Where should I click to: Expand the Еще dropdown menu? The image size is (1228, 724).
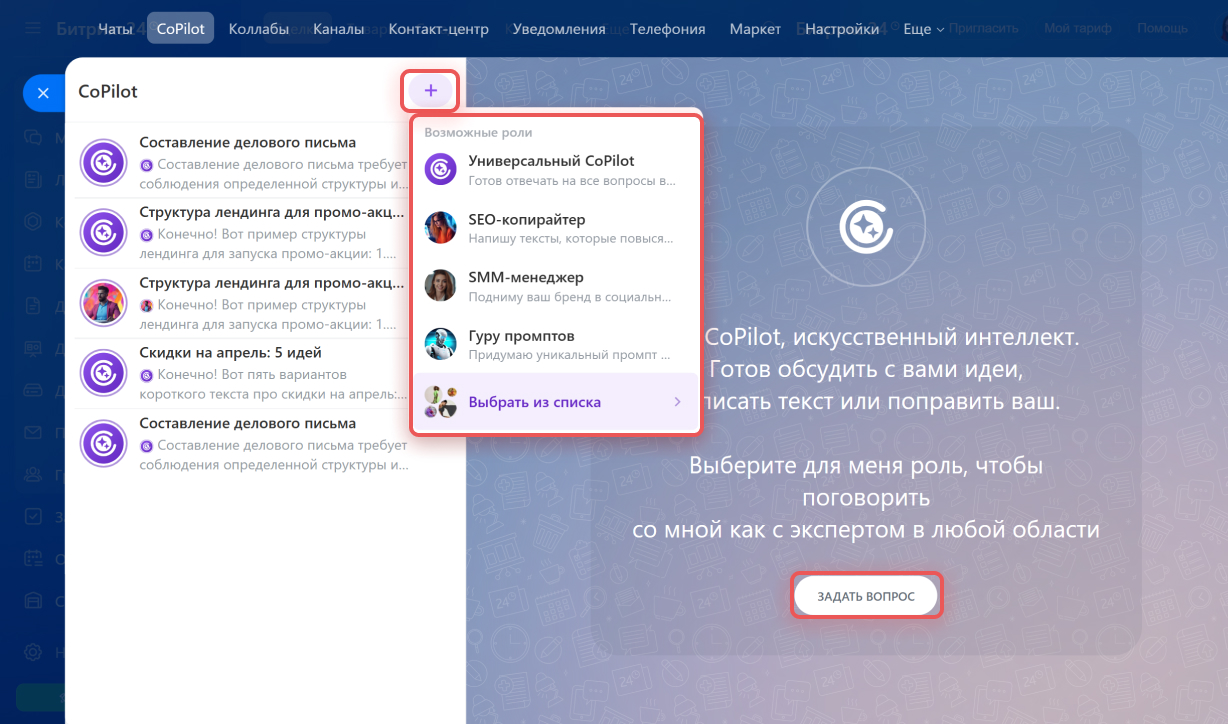[x=923, y=29]
